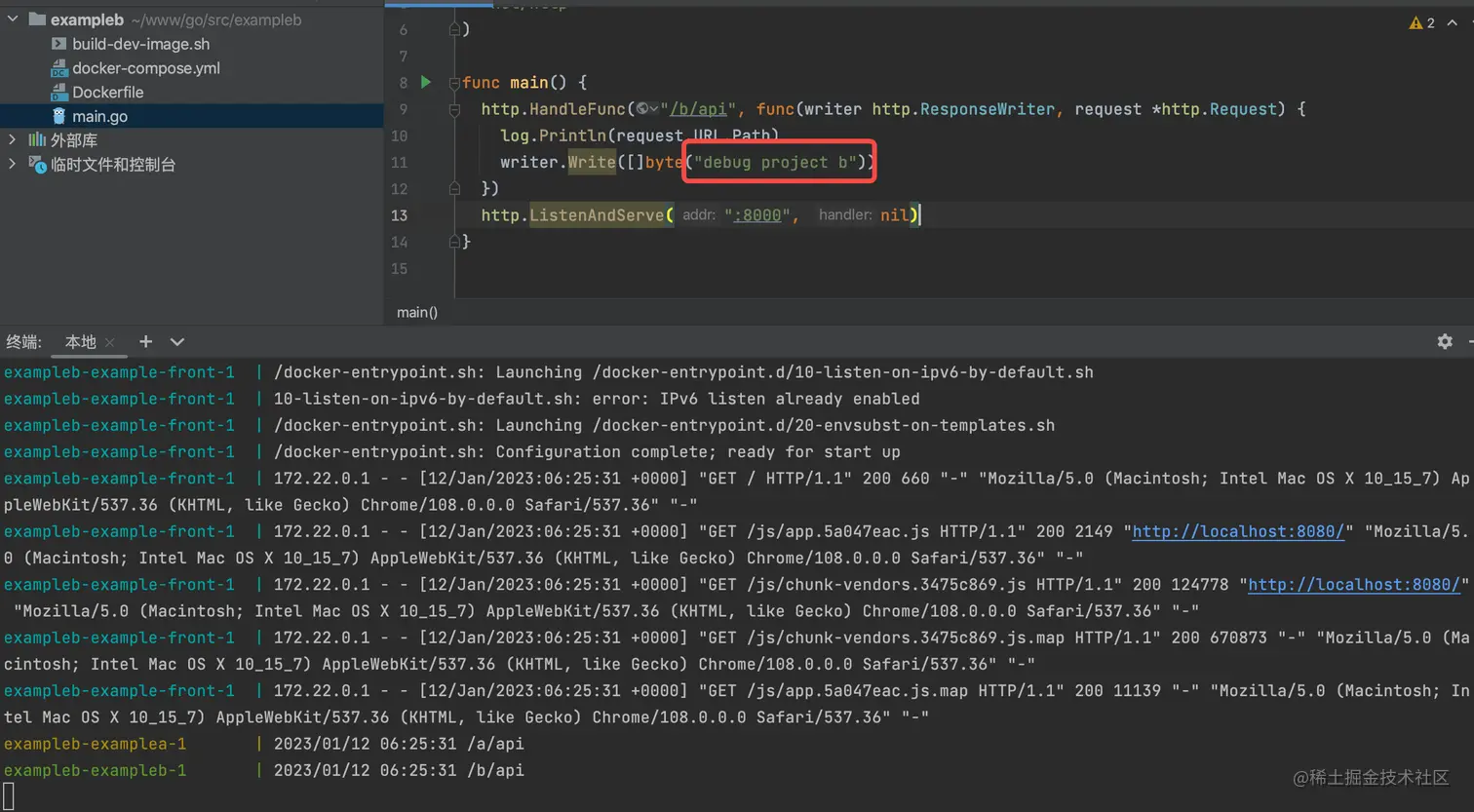This screenshot has width=1474, height=812.
Task: Go to previous highlighted problem arrow
Action: click(x=1453, y=22)
